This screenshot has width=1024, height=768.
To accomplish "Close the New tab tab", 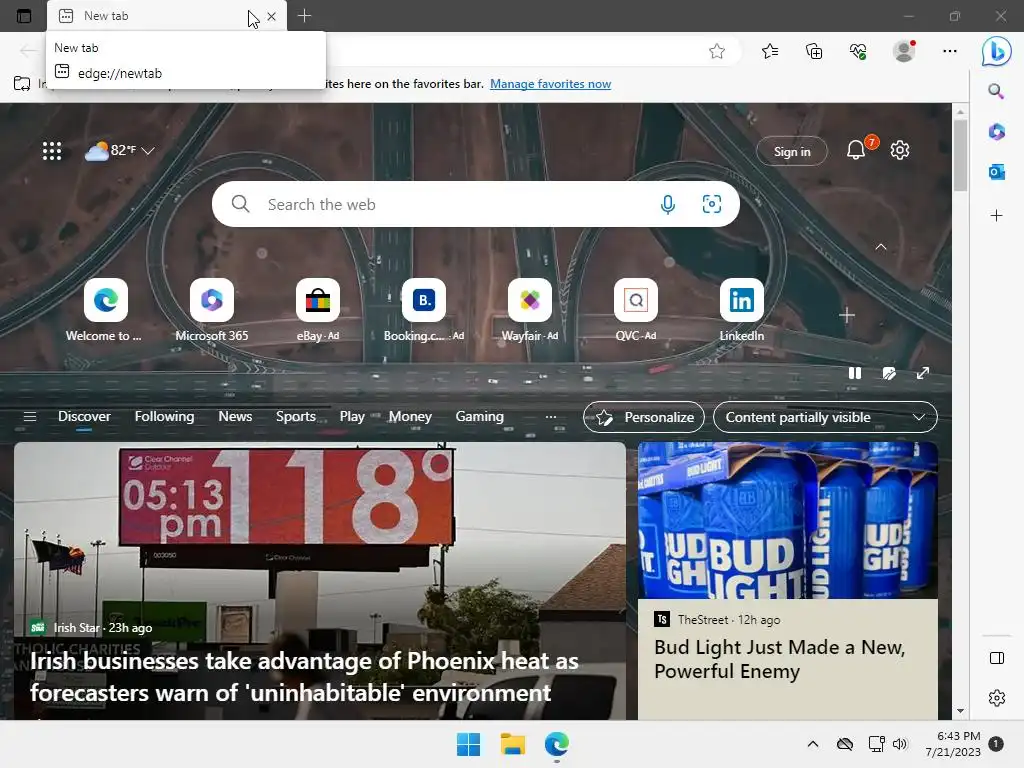I will pyautogui.click(x=272, y=16).
